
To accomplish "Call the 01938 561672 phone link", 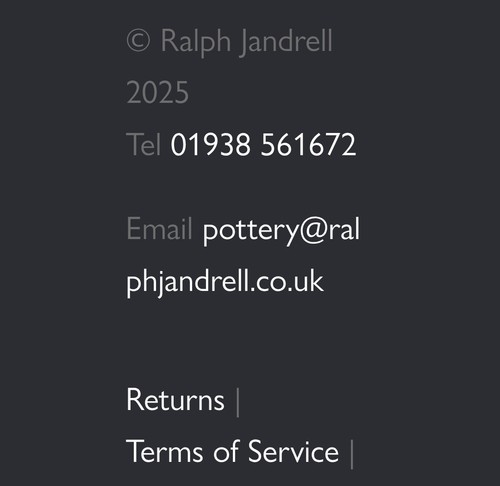I will pos(263,145).
